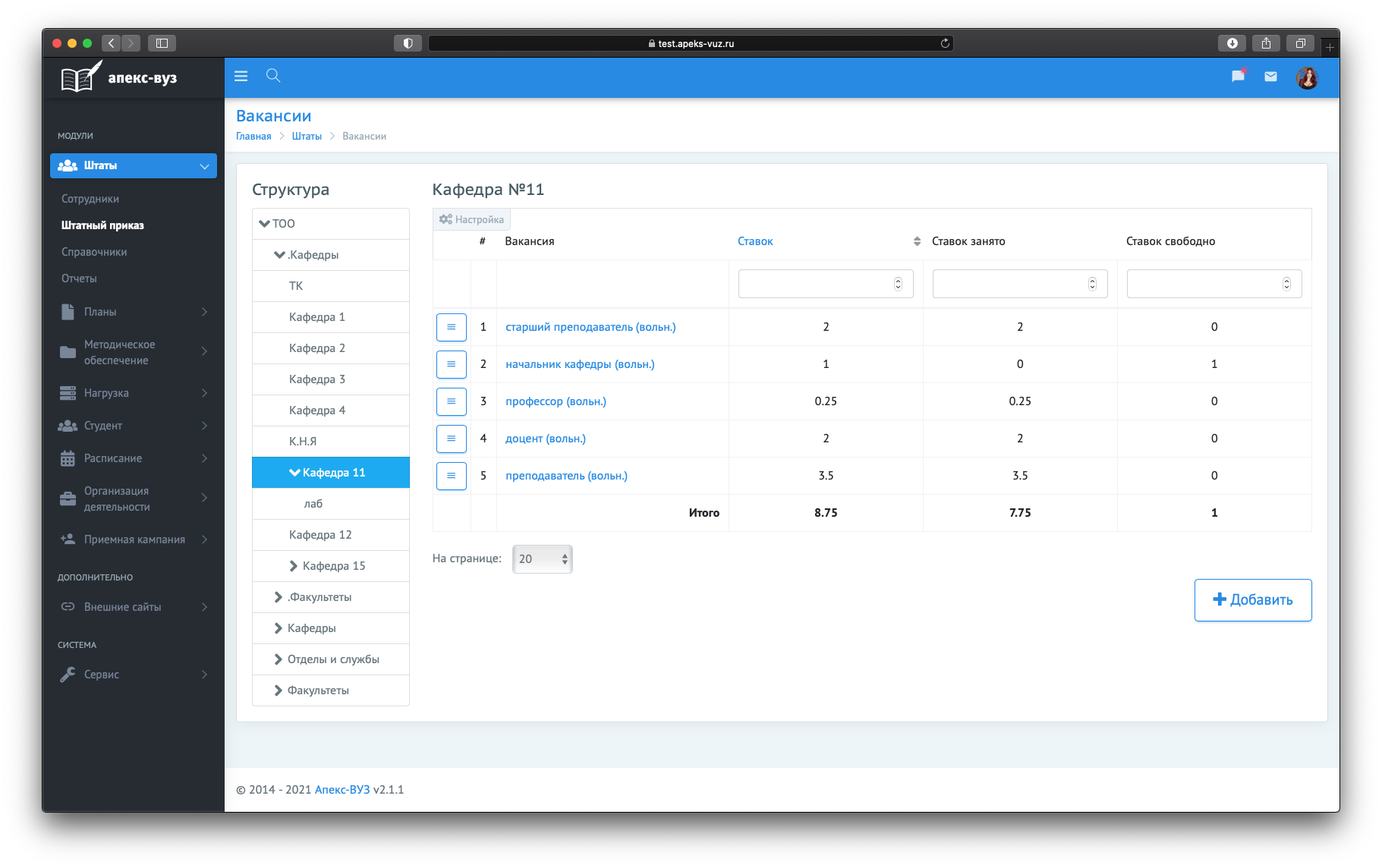Select Кафедра 1 in tree

click(x=331, y=317)
